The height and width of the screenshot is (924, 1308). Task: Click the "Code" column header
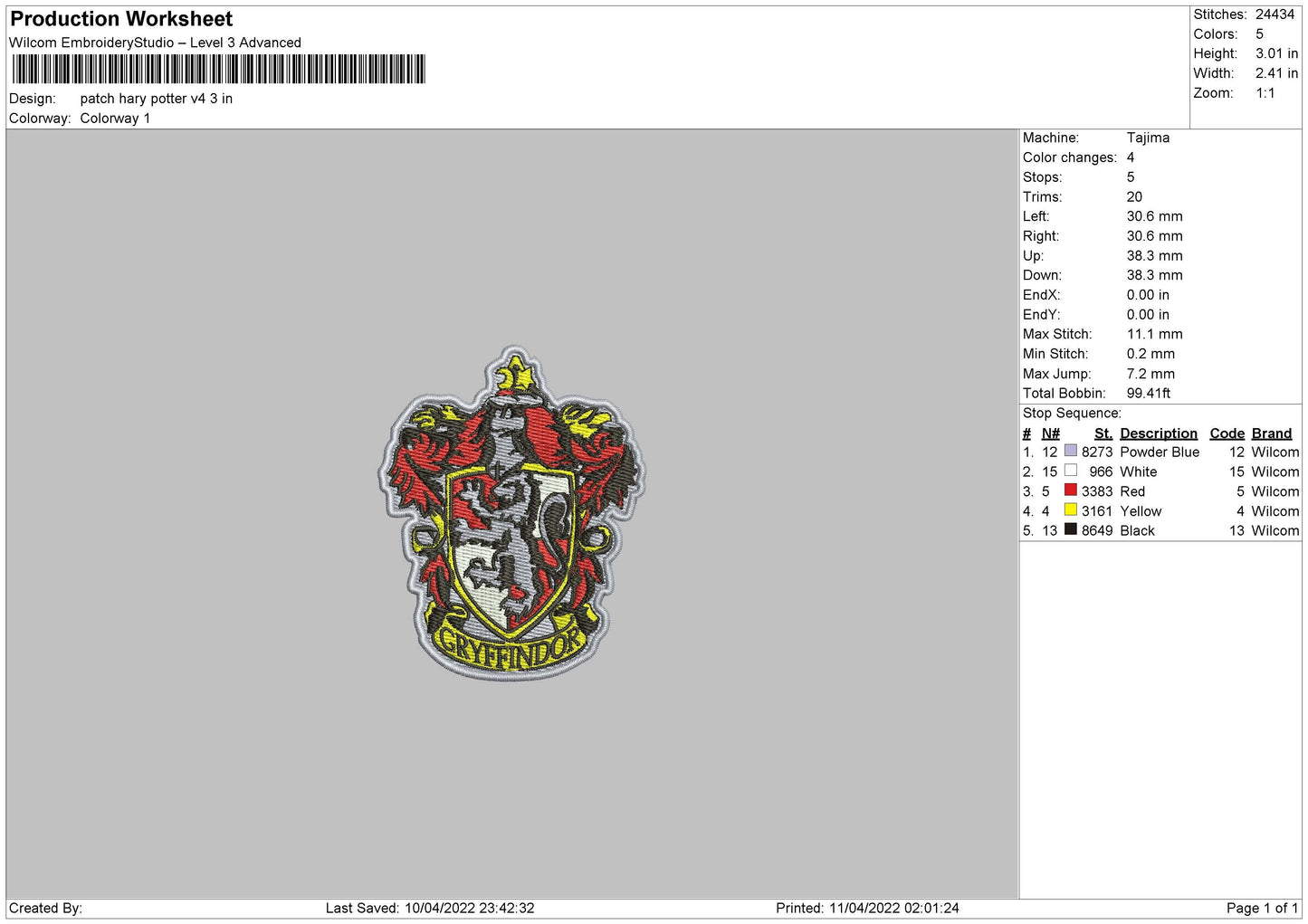(x=1227, y=433)
